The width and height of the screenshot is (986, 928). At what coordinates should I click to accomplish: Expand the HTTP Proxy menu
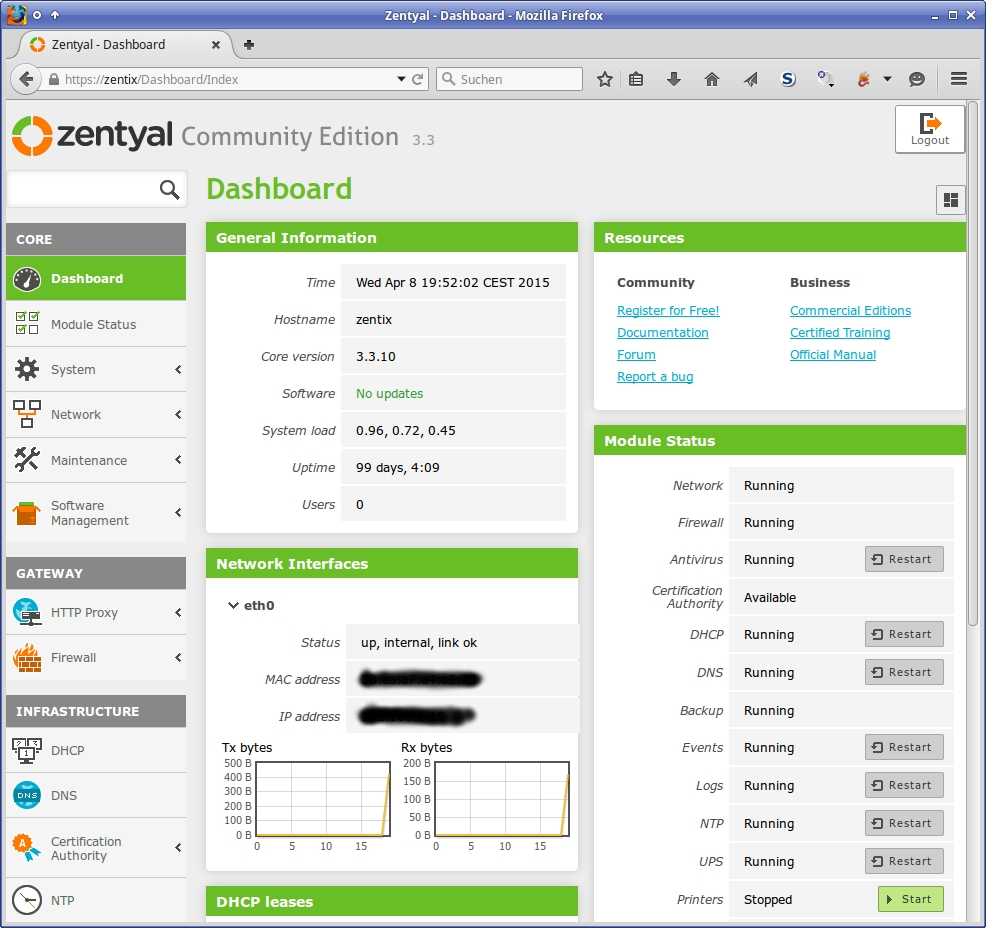point(96,613)
